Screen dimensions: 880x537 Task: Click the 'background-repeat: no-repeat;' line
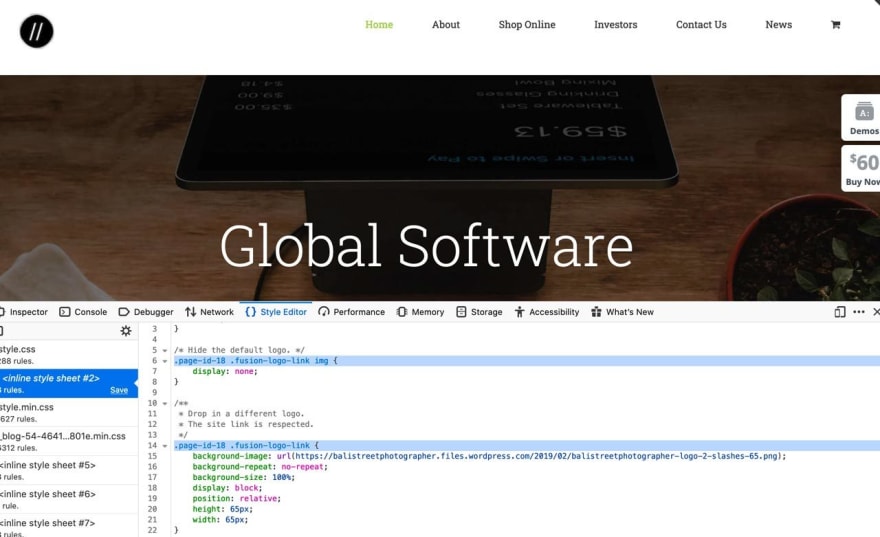[260, 467]
